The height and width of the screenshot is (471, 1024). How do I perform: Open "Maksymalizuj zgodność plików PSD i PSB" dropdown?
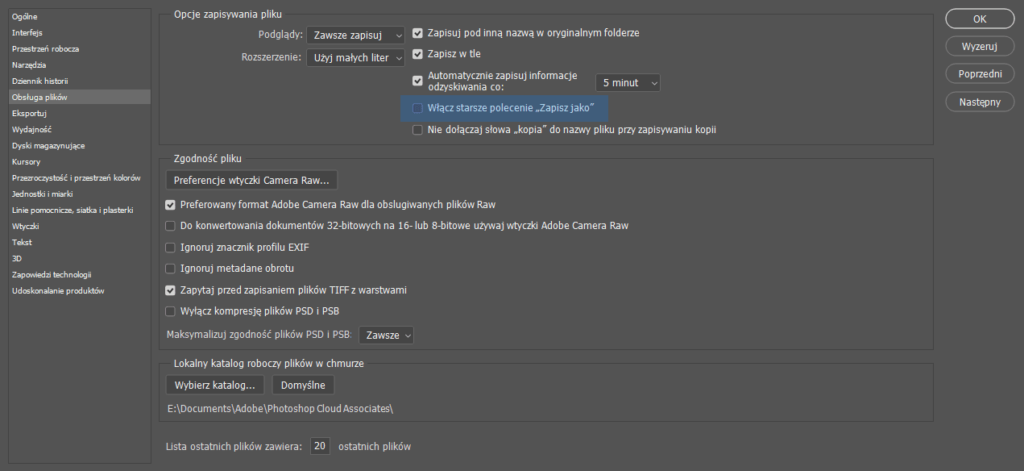(386, 335)
